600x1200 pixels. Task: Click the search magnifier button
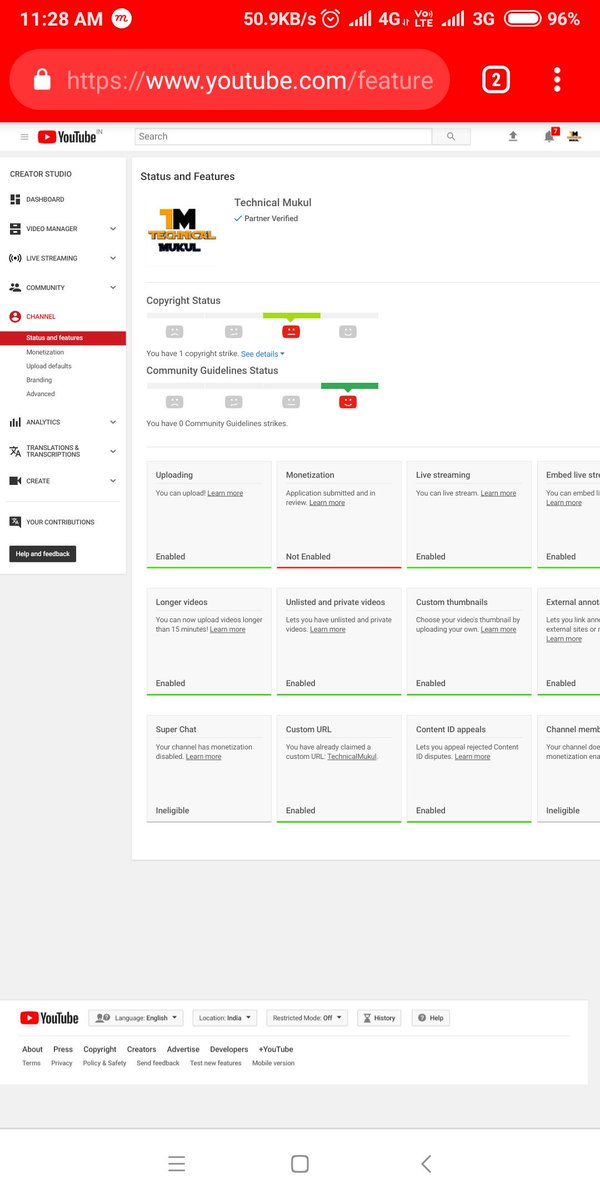click(451, 137)
